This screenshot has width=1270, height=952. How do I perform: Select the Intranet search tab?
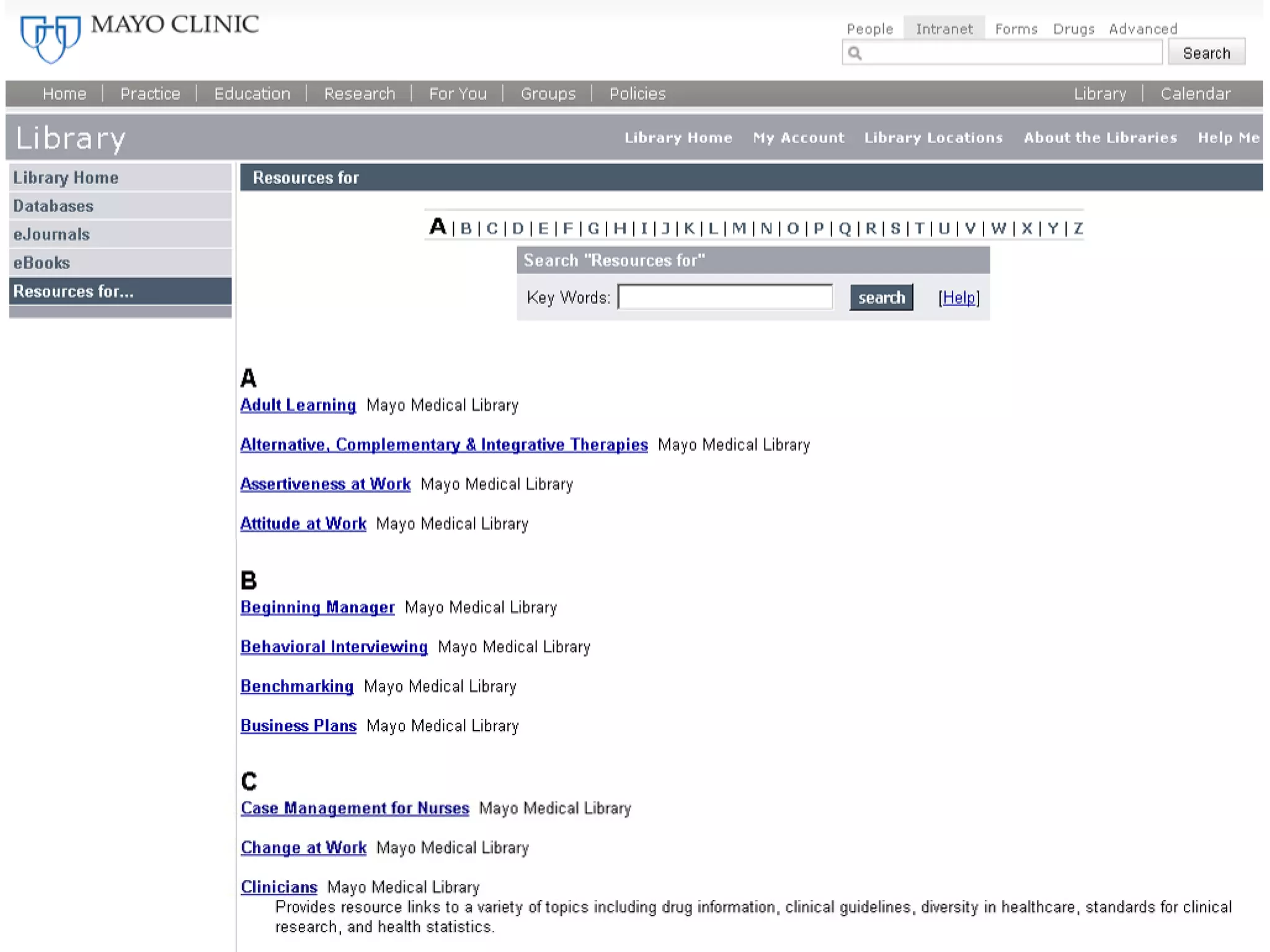click(x=944, y=29)
